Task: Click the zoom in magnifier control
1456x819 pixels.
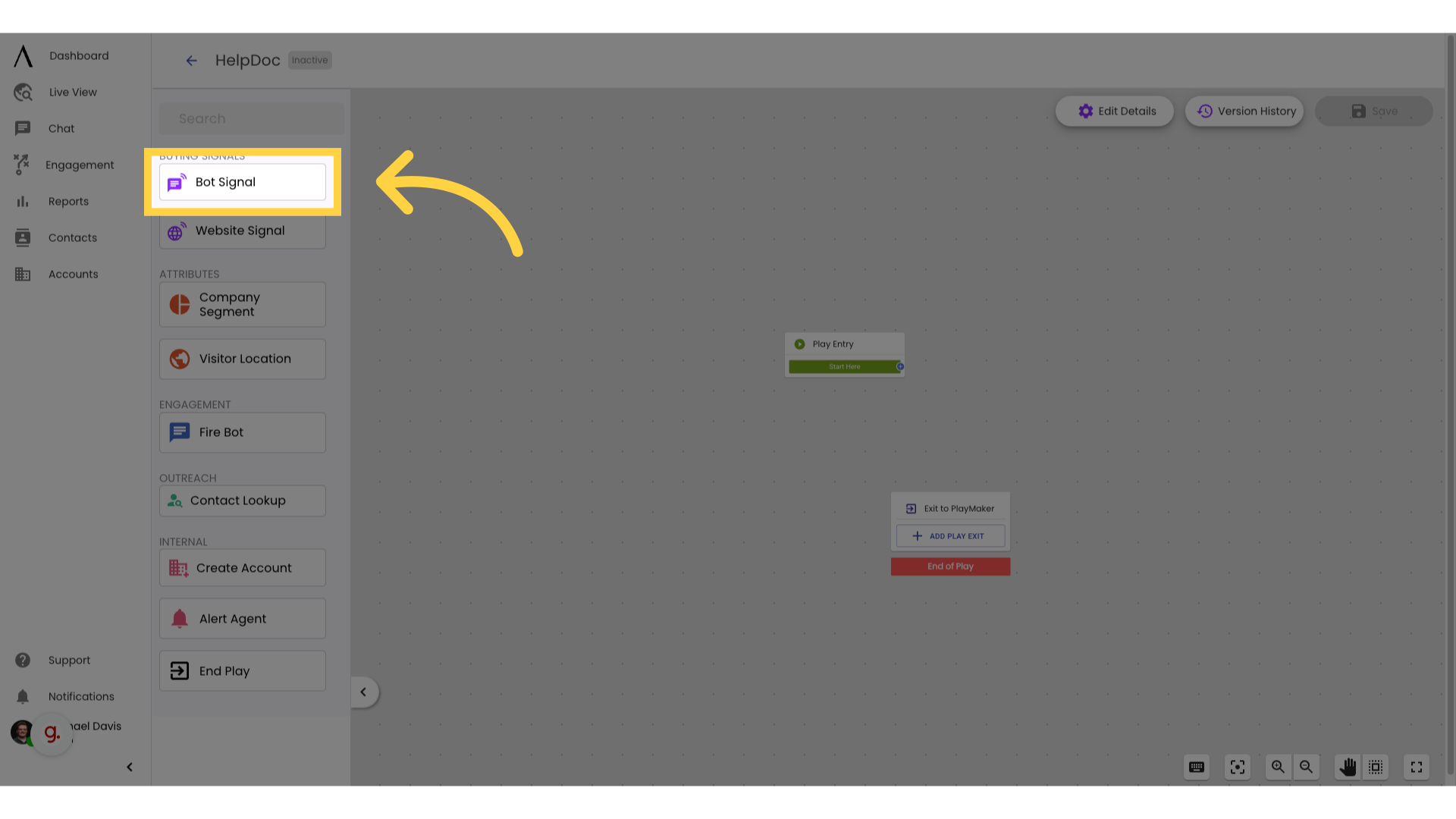Action: pos(1278,766)
